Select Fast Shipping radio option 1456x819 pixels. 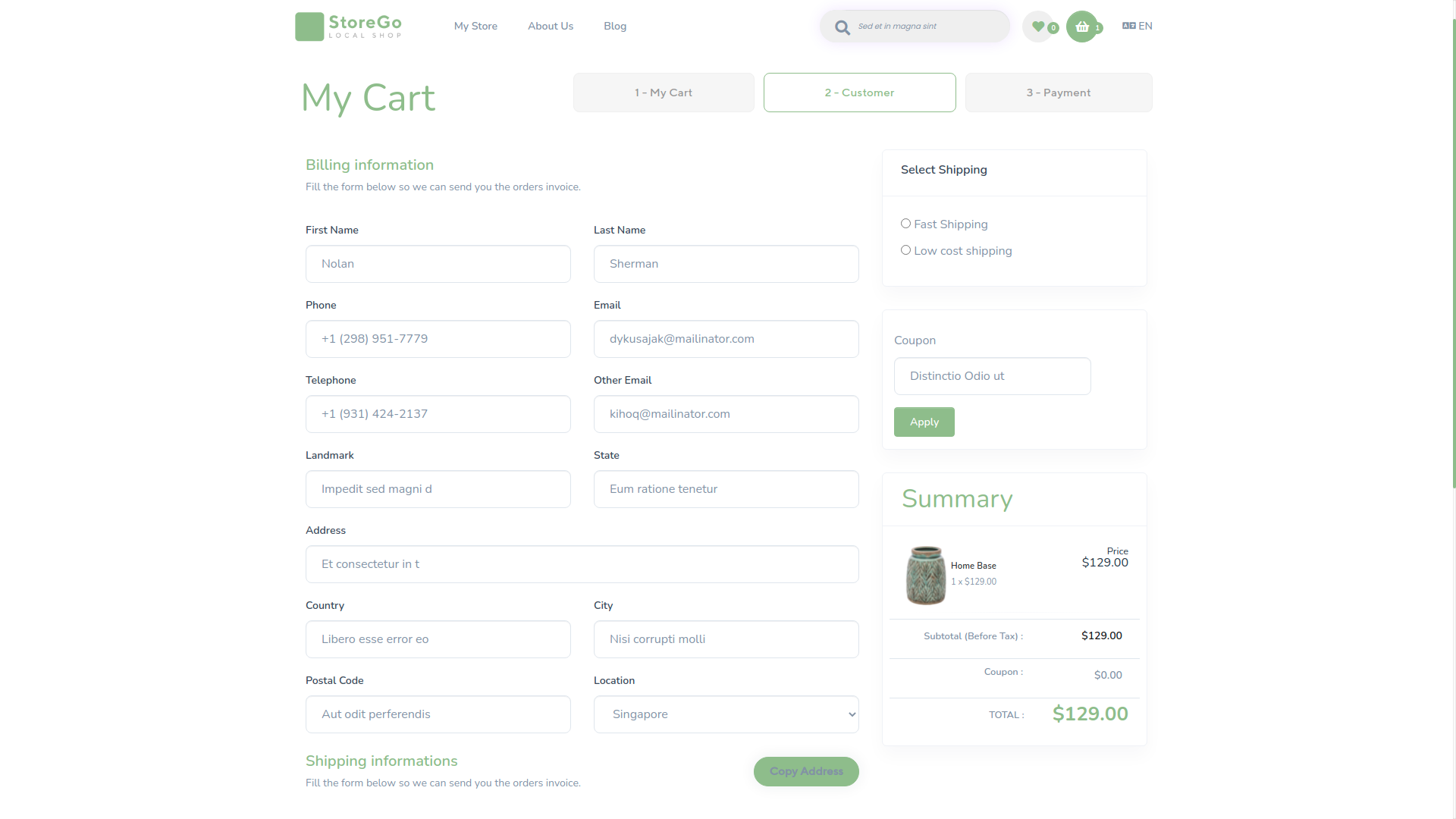click(905, 224)
